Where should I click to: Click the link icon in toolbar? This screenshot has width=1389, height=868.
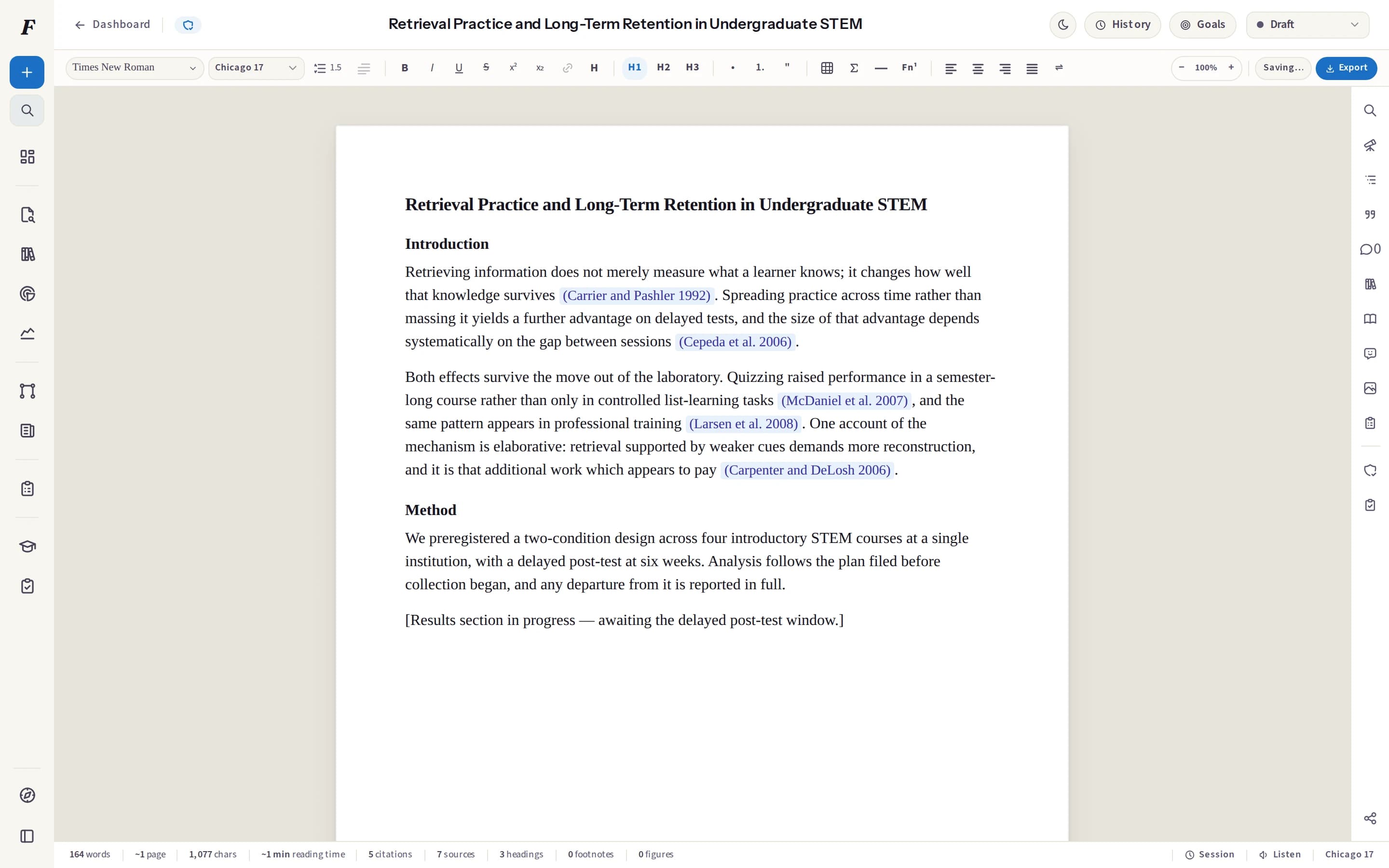(567, 68)
